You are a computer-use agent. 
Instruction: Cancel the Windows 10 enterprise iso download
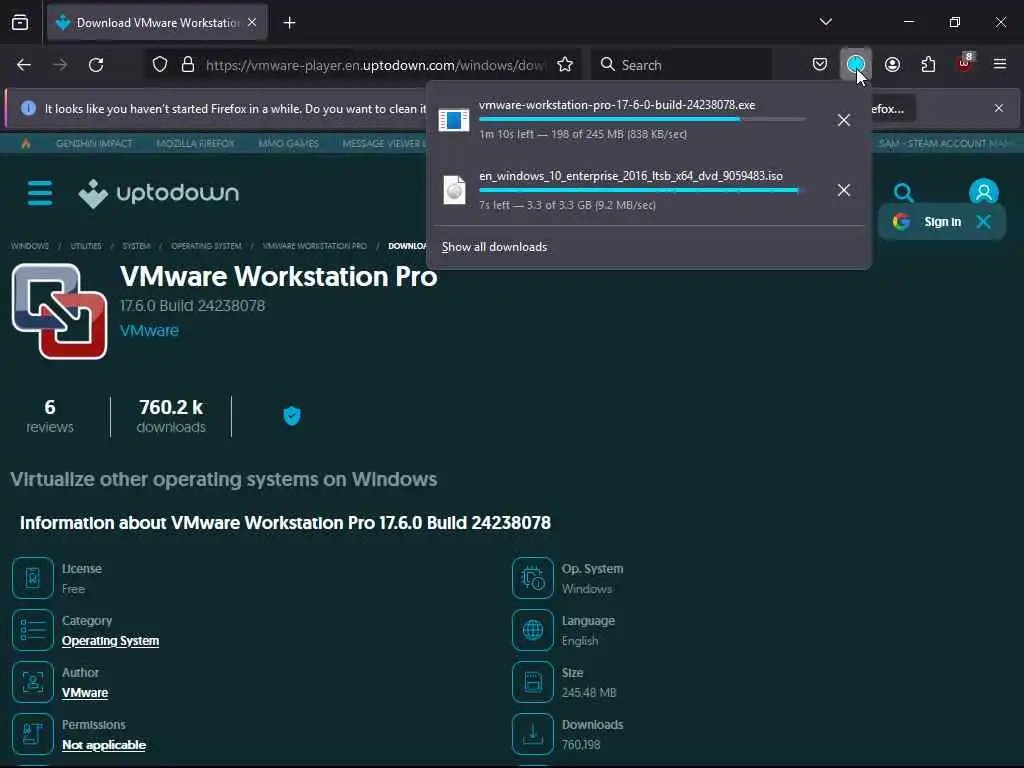click(x=844, y=190)
